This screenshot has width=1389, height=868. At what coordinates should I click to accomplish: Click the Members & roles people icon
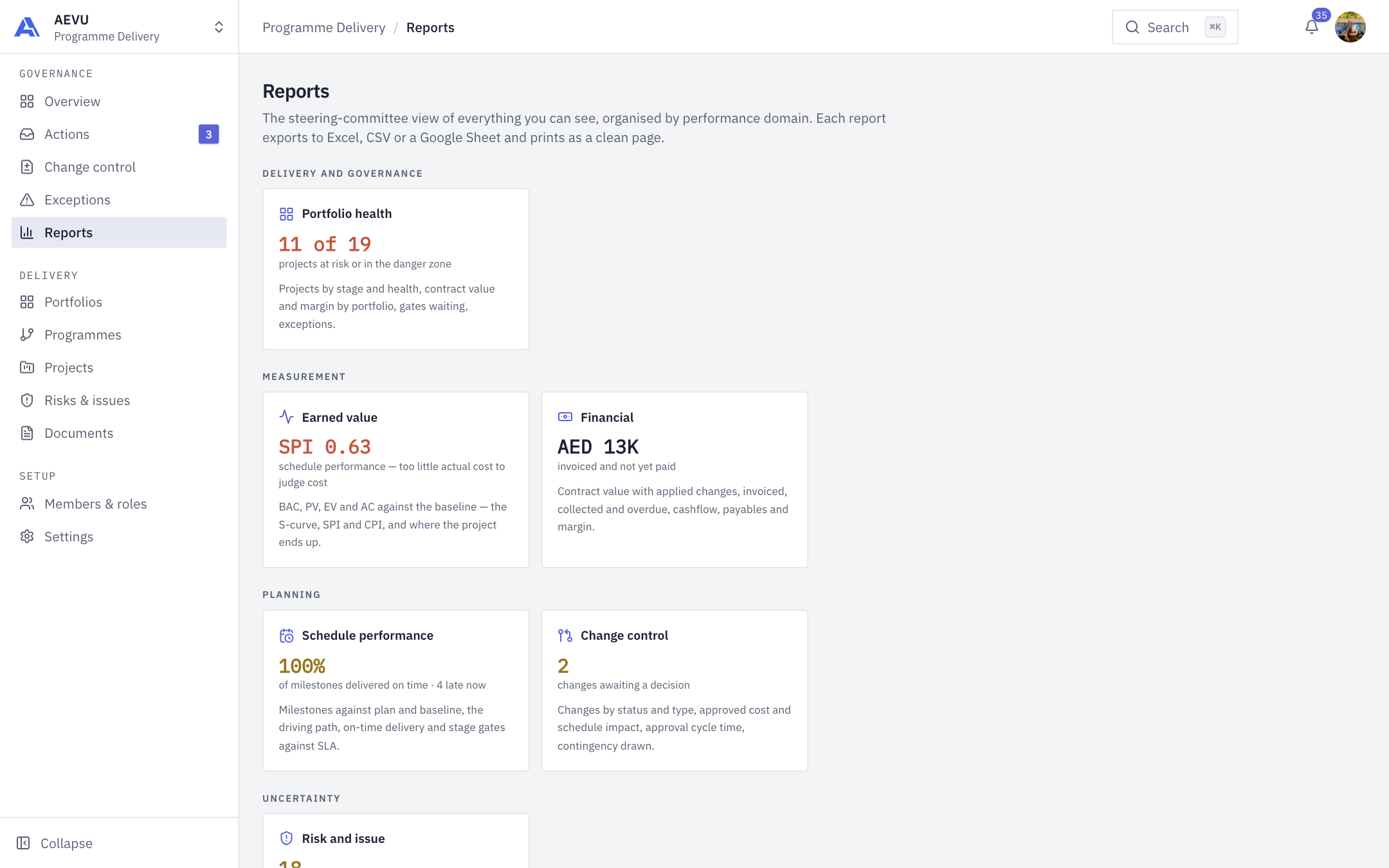(x=27, y=504)
